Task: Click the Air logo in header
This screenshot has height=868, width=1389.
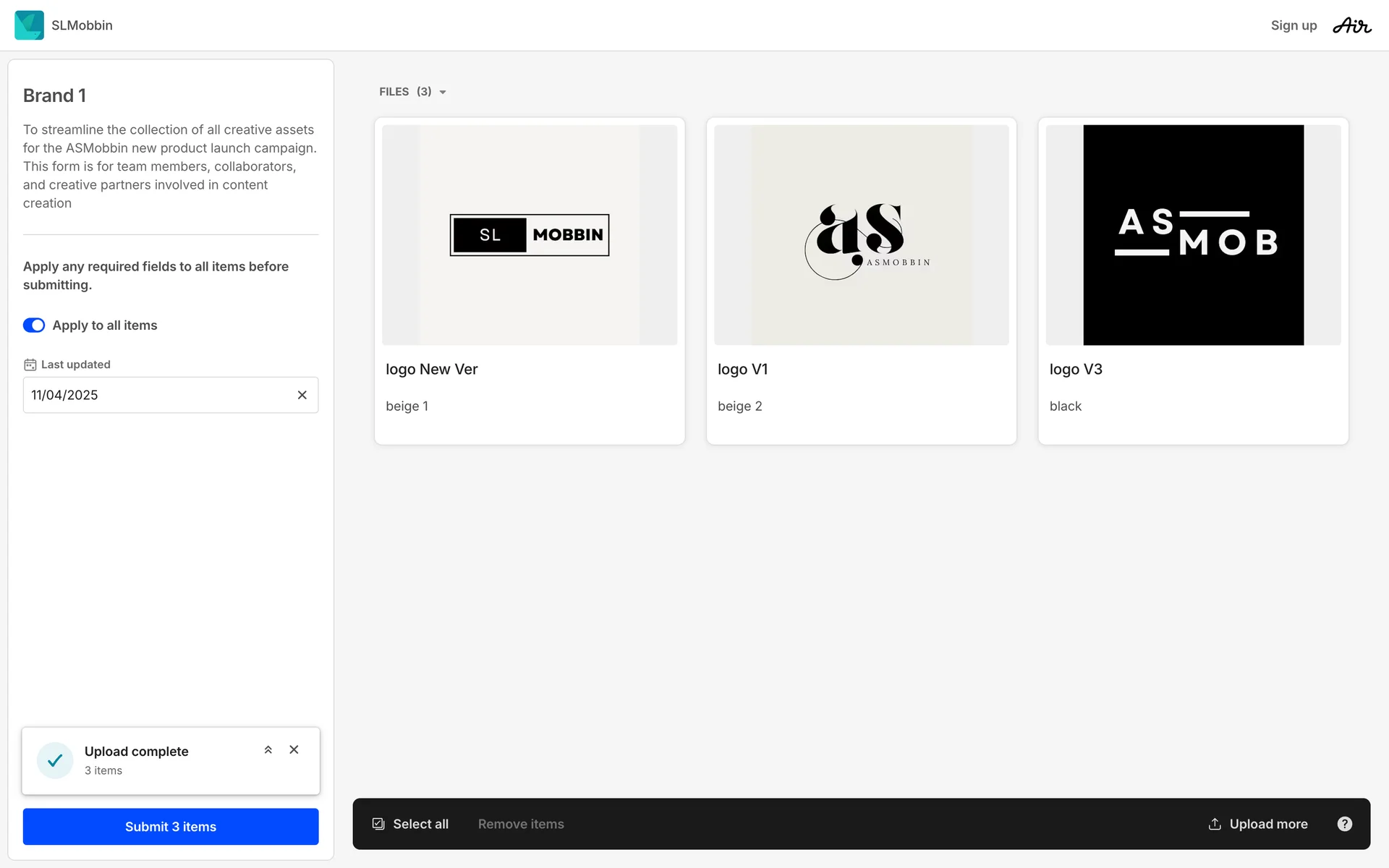Action: (1351, 26)
